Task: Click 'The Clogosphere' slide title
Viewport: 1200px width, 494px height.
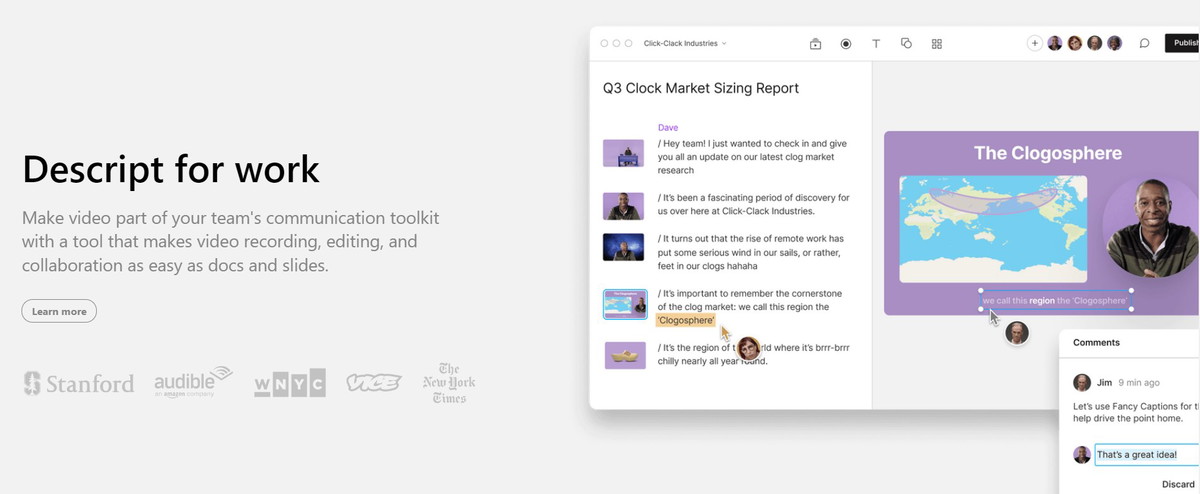Action: [x=1048, y=153]
